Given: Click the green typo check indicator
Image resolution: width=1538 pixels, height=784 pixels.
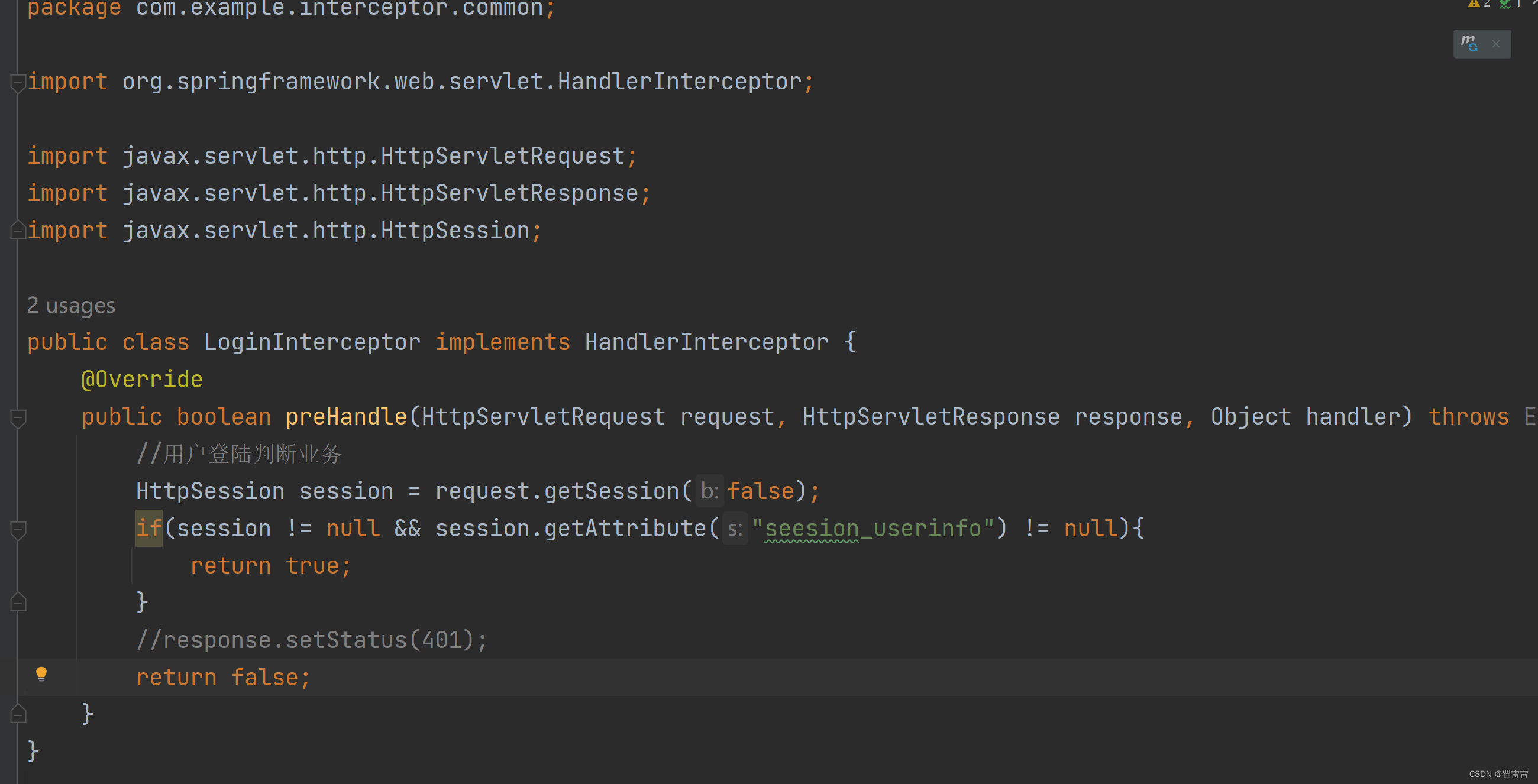Looking at the screenshot, I should click(1504, 5).
